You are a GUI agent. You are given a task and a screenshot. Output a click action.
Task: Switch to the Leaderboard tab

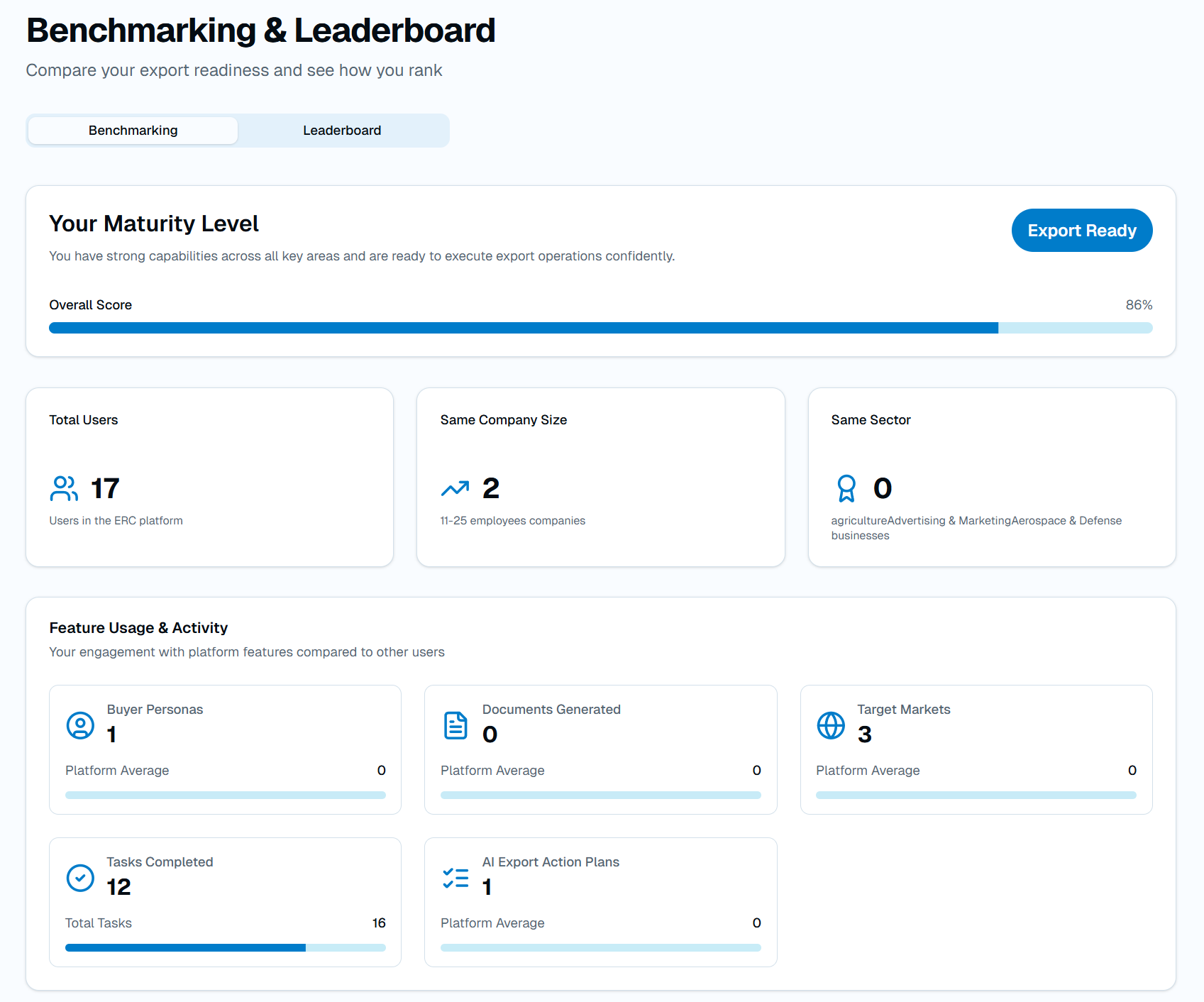[x=342, y=131]
